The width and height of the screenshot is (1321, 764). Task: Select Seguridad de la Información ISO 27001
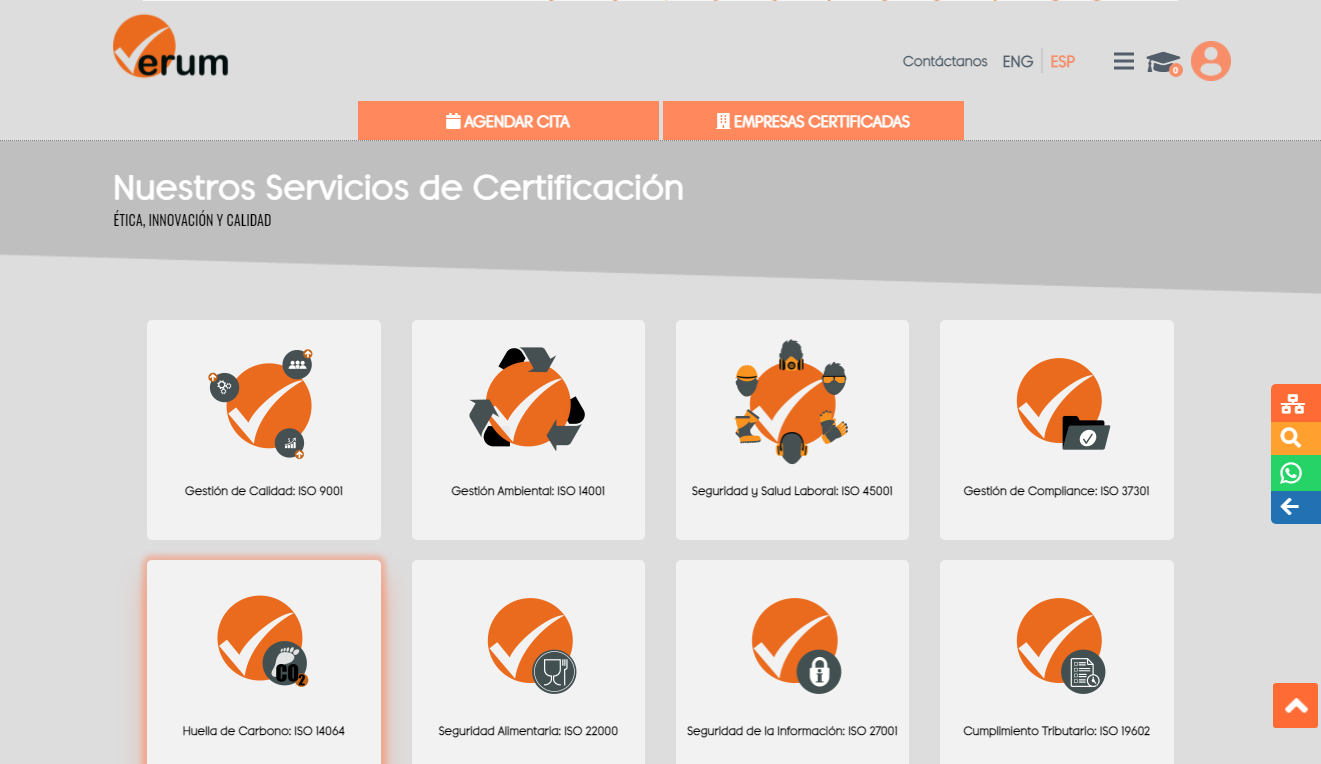(x=792, y=660)
